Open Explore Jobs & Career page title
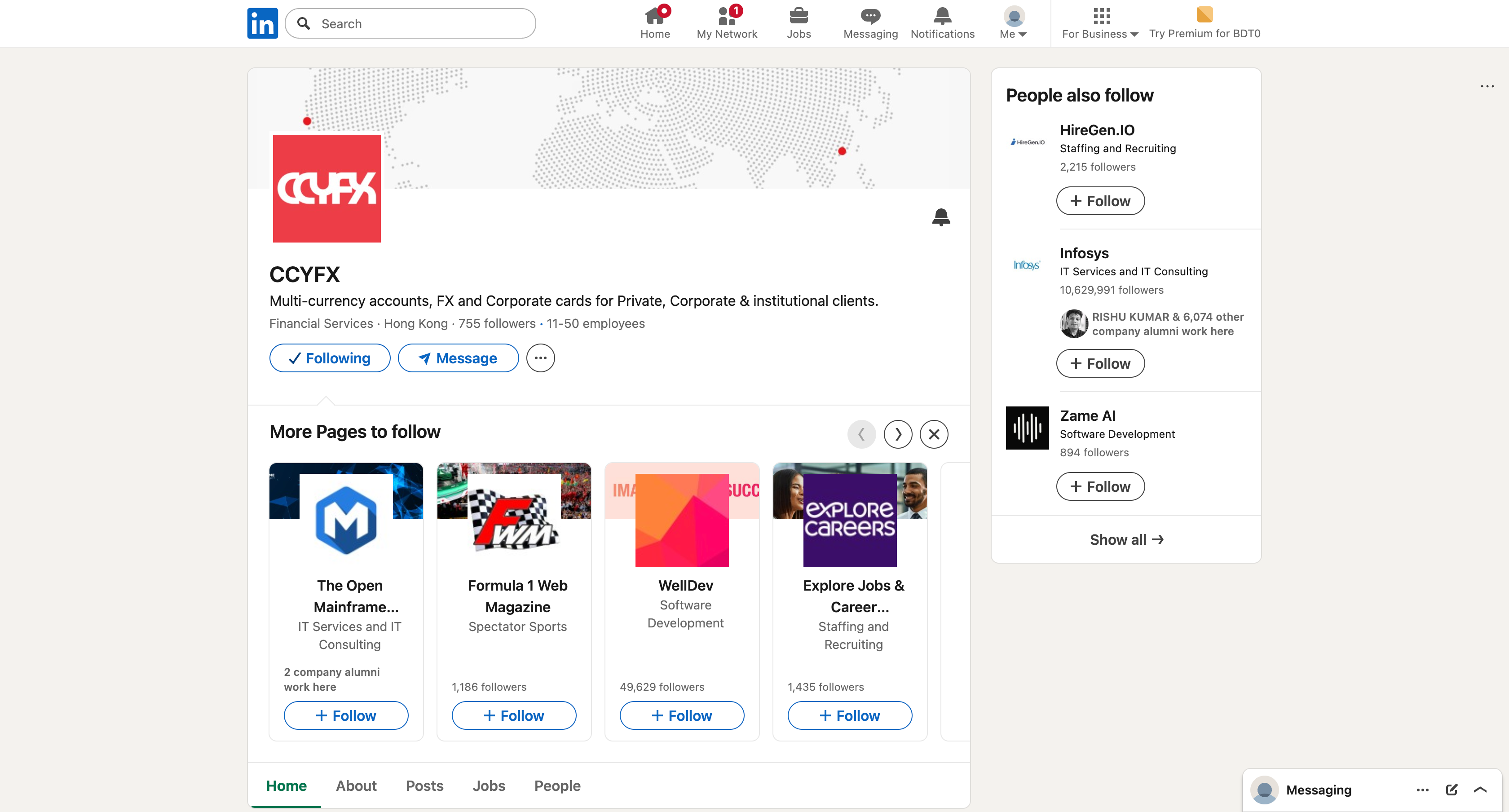 pyautogui.click(x=853, y=596)
